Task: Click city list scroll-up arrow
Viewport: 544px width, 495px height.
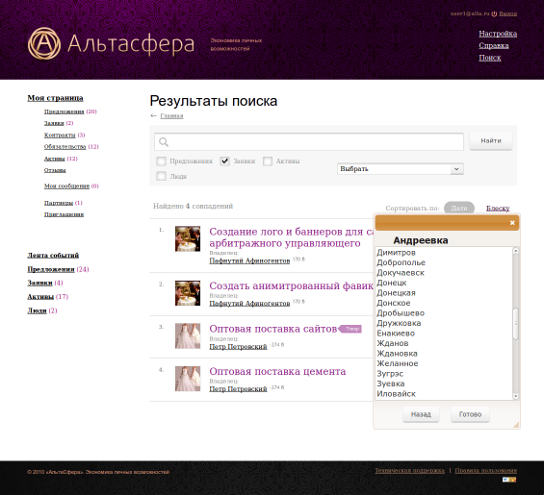Action: [516, 250]
